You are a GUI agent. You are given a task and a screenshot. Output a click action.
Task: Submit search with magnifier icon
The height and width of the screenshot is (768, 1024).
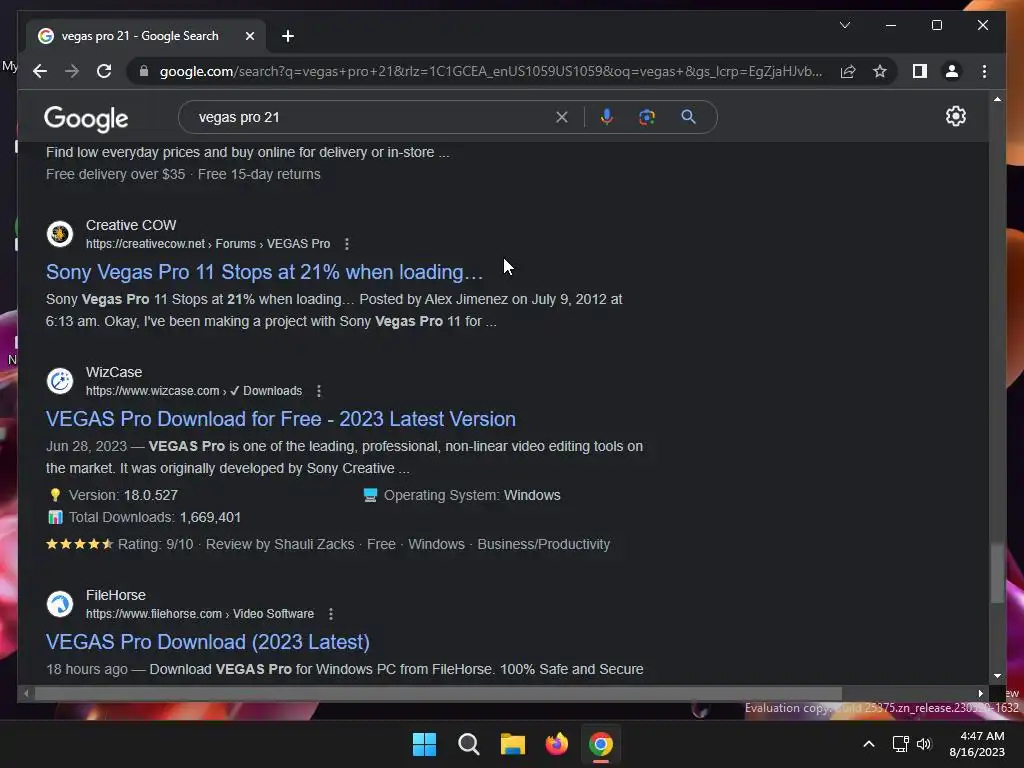(x=688, y=117)
